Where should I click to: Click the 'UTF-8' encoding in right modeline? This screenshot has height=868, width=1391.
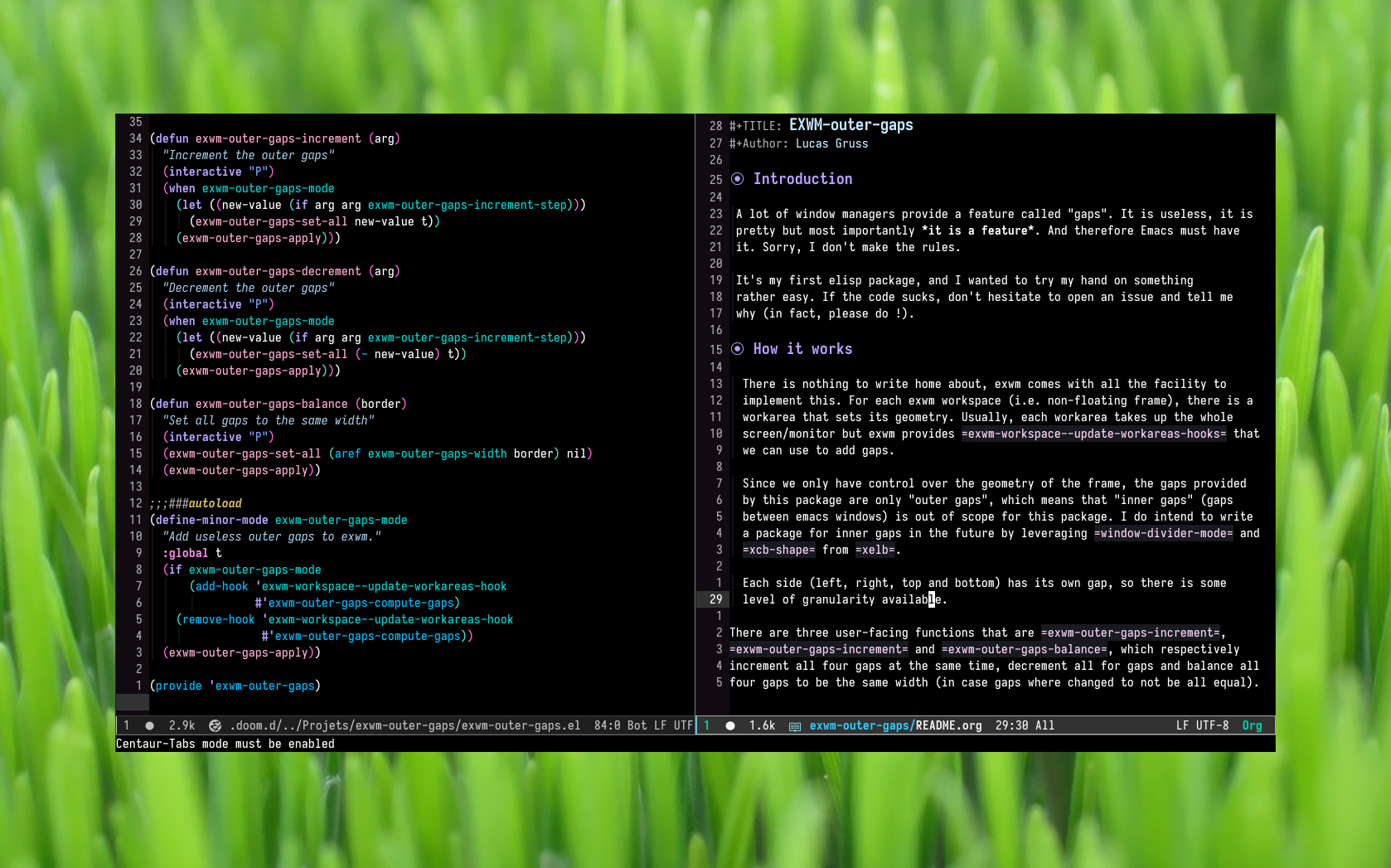tap(1212, 725)
